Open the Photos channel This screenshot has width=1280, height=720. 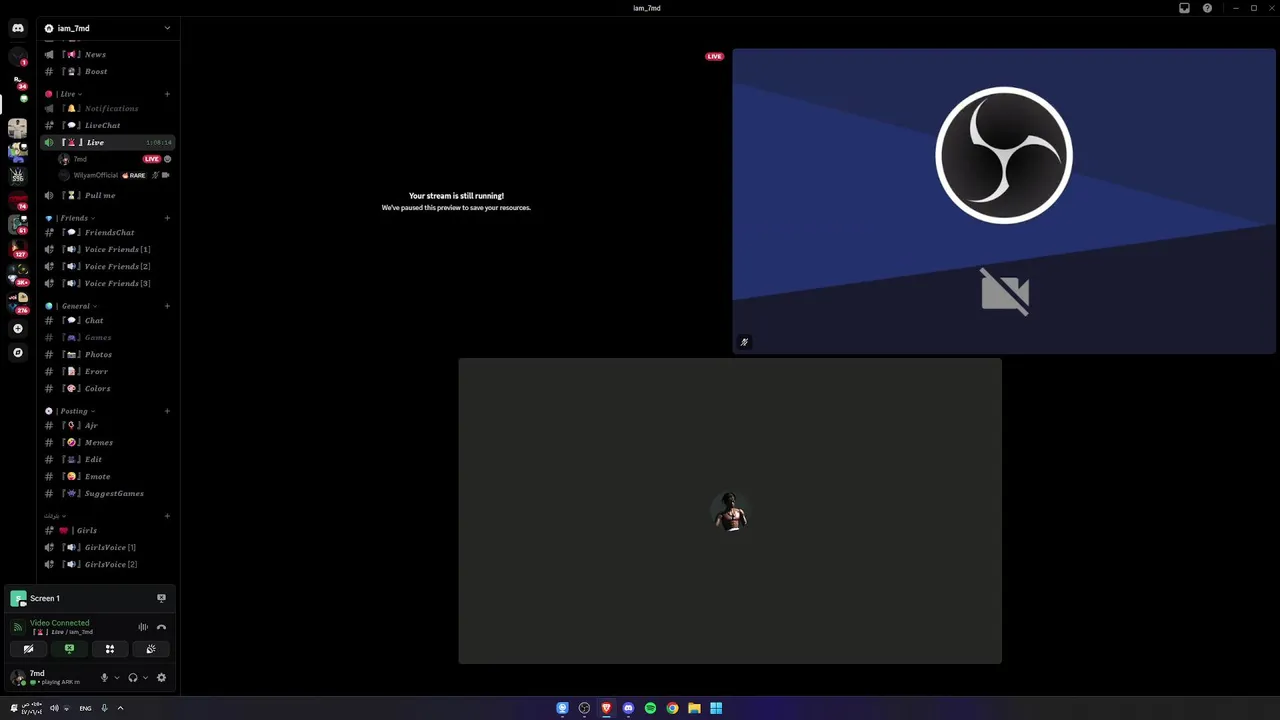pyautogui.click(x=108, y=355)
